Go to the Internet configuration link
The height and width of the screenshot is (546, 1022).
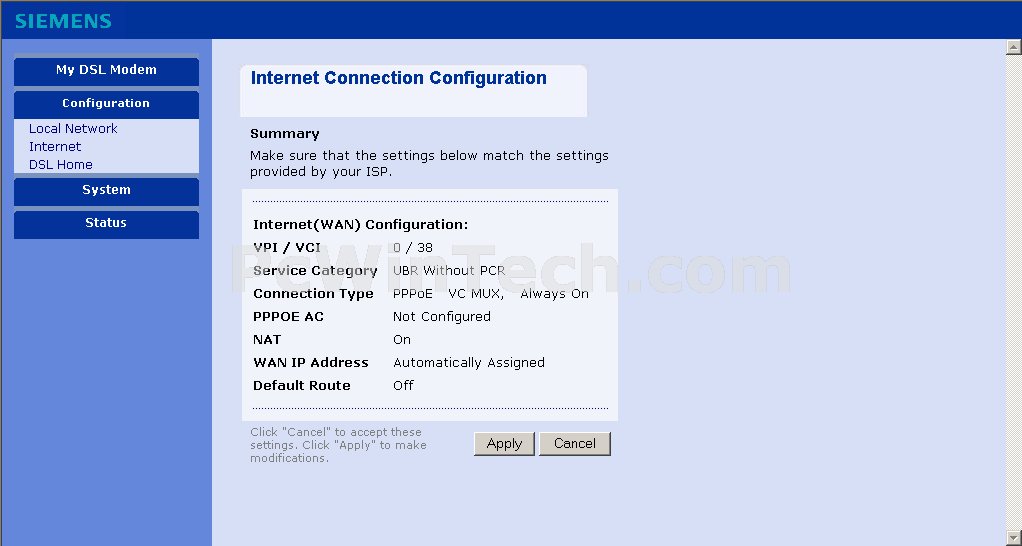tap(55, 147)
